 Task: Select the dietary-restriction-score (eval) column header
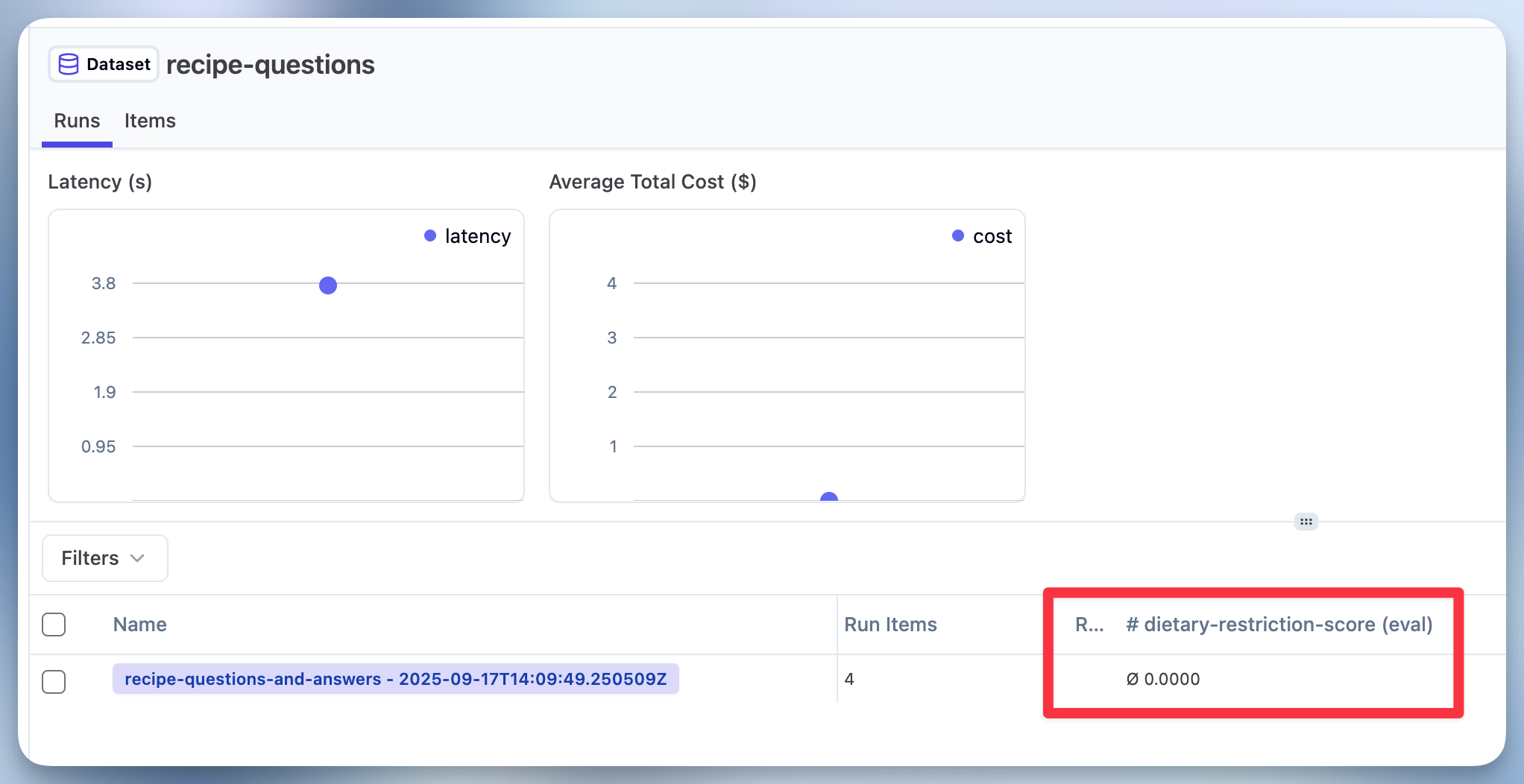(x=1279, y=625)
